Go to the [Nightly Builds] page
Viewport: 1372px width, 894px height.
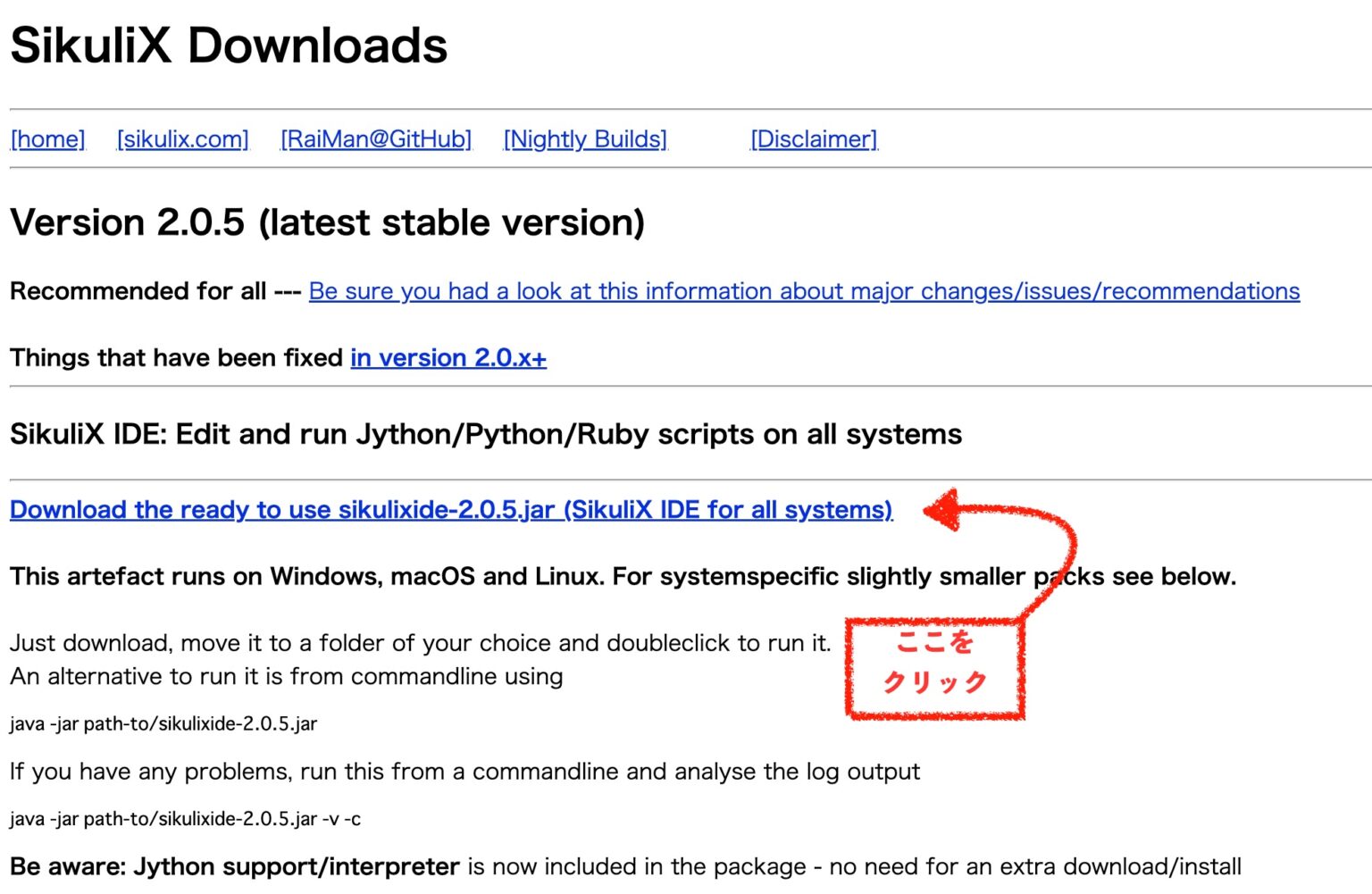(585, 139)
